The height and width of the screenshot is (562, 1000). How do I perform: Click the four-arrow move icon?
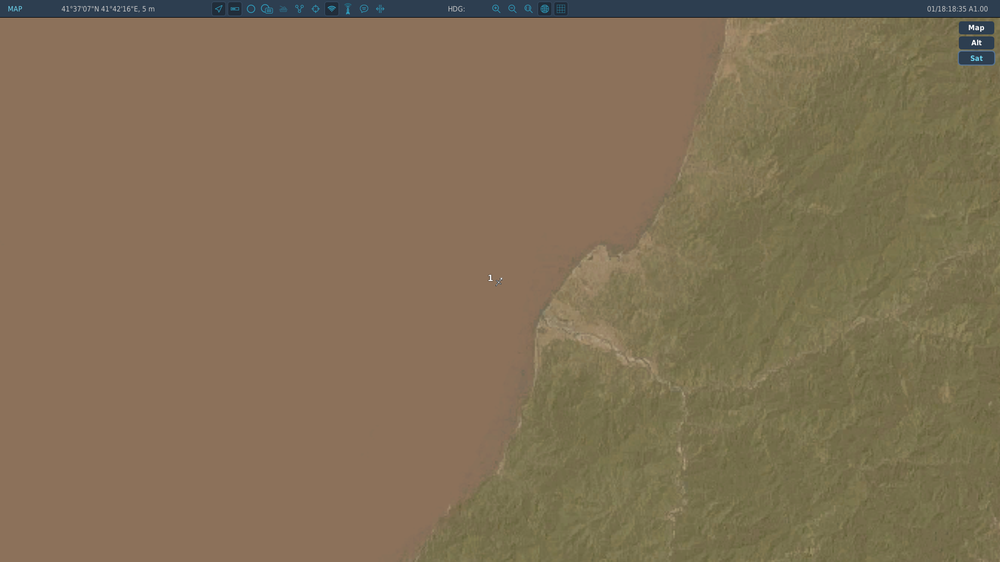[380, 9]
